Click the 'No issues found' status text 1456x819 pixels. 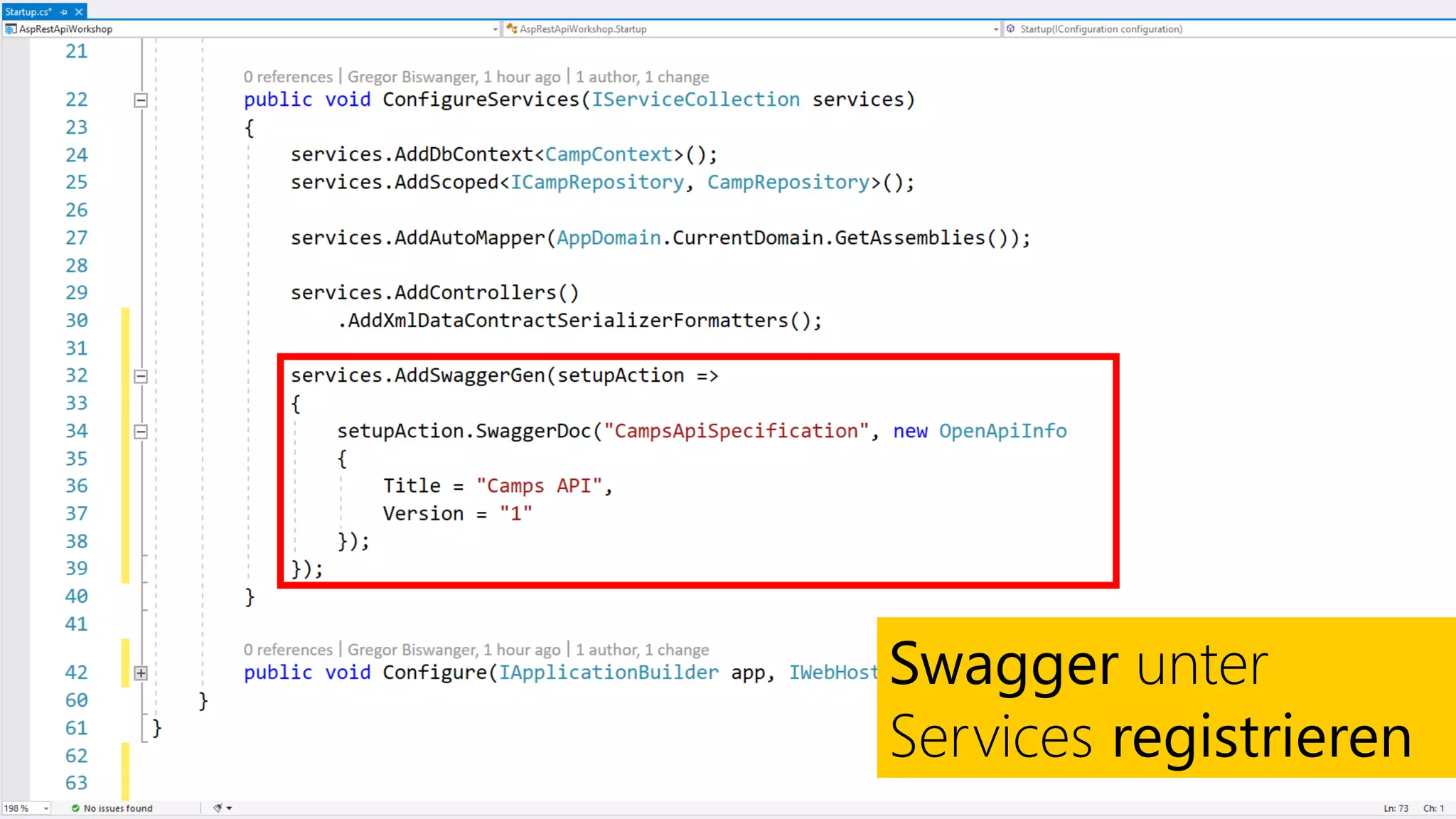tap(118, 808)
